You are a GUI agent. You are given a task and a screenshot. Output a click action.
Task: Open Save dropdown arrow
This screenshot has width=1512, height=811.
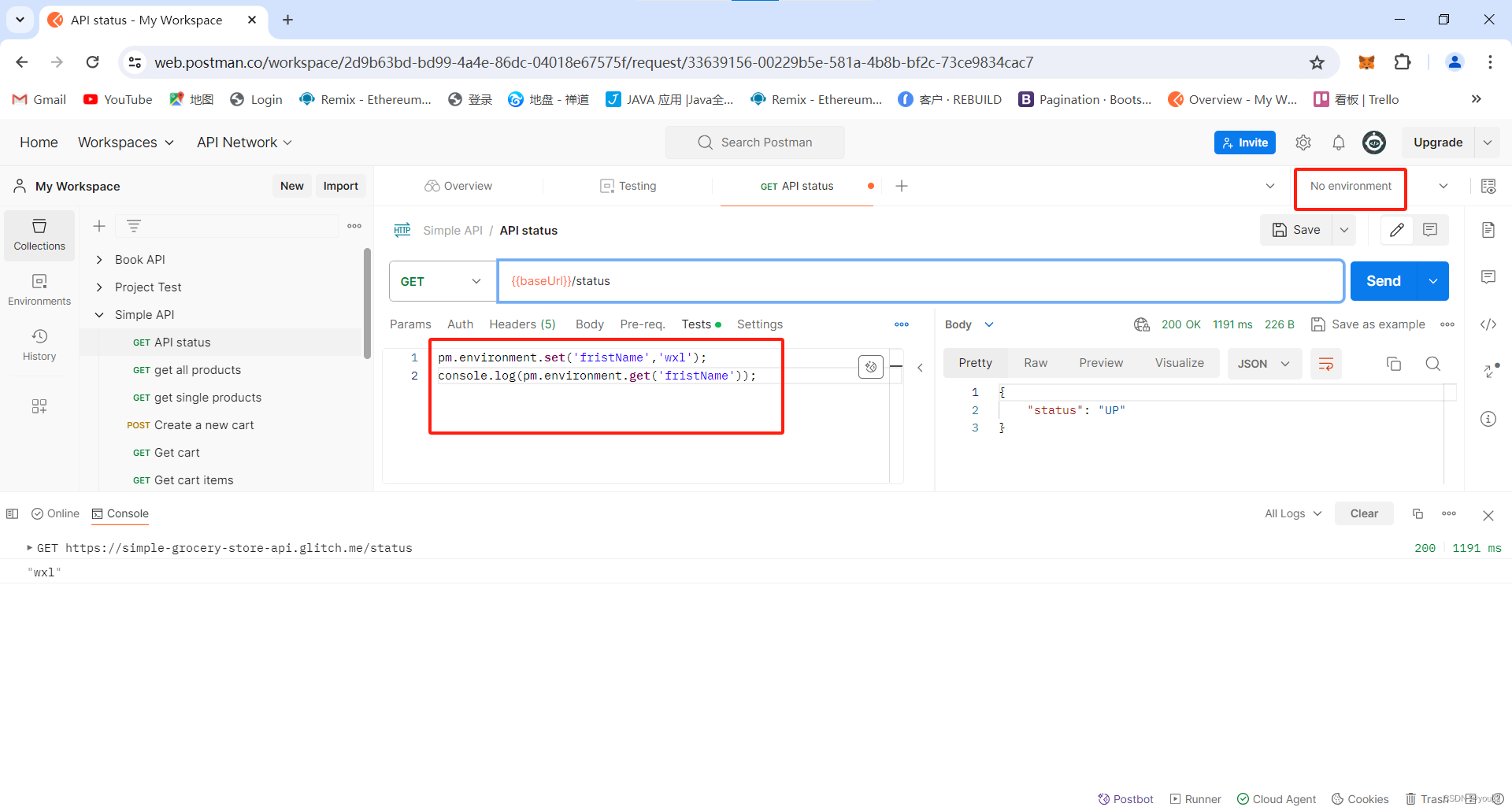click(1345, 230)
